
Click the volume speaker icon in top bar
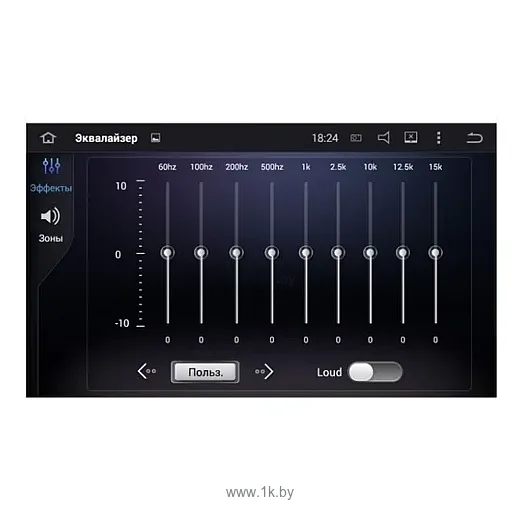click(384, 137)
